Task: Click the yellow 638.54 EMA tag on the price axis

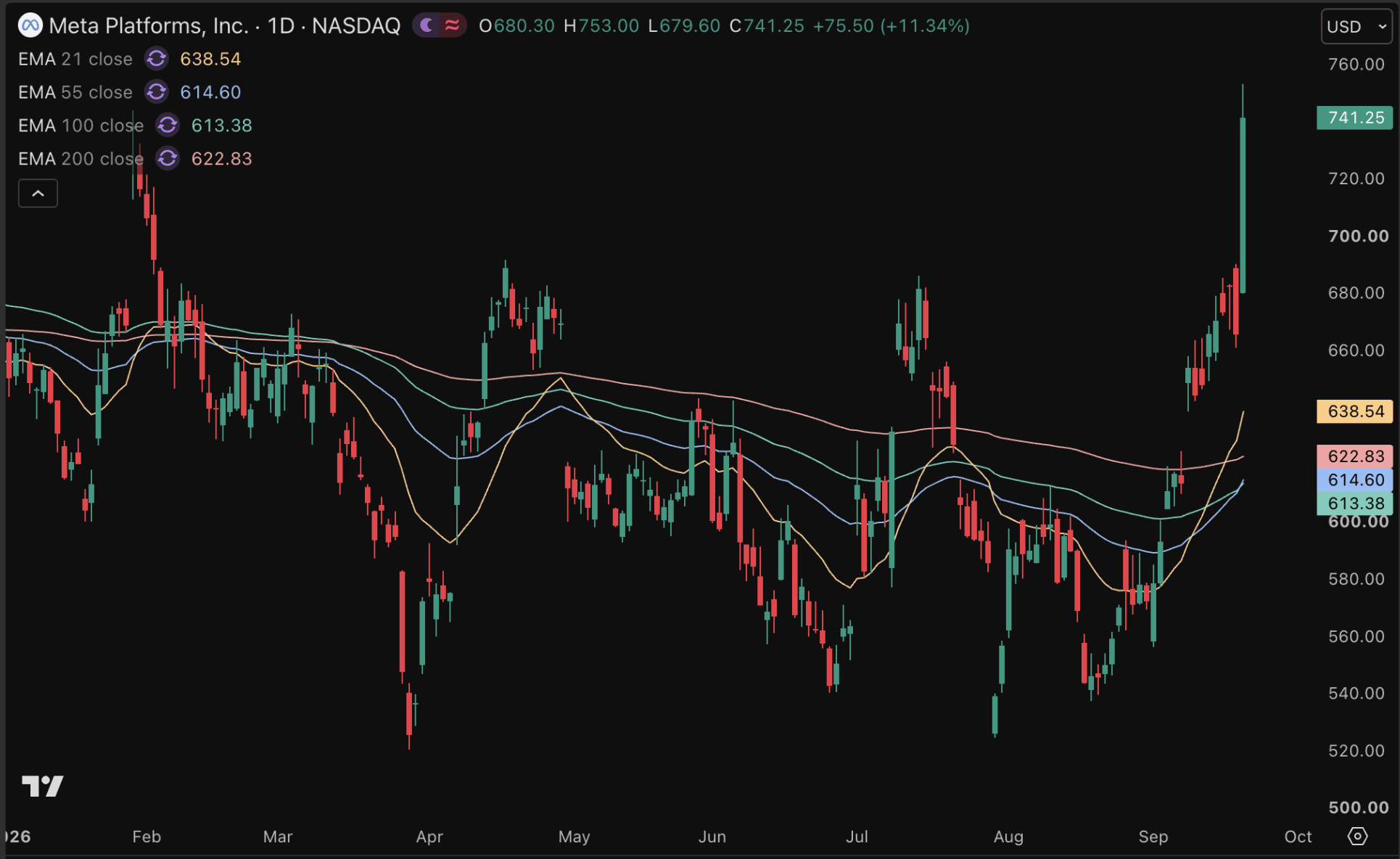Action: coord(1354,411)
